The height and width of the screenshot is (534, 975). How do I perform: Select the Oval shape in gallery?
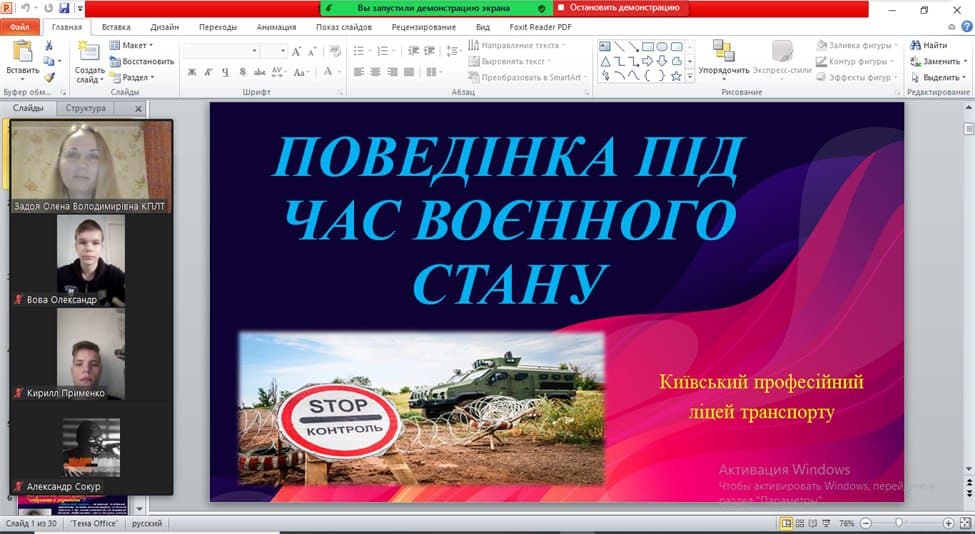[662, 47]
